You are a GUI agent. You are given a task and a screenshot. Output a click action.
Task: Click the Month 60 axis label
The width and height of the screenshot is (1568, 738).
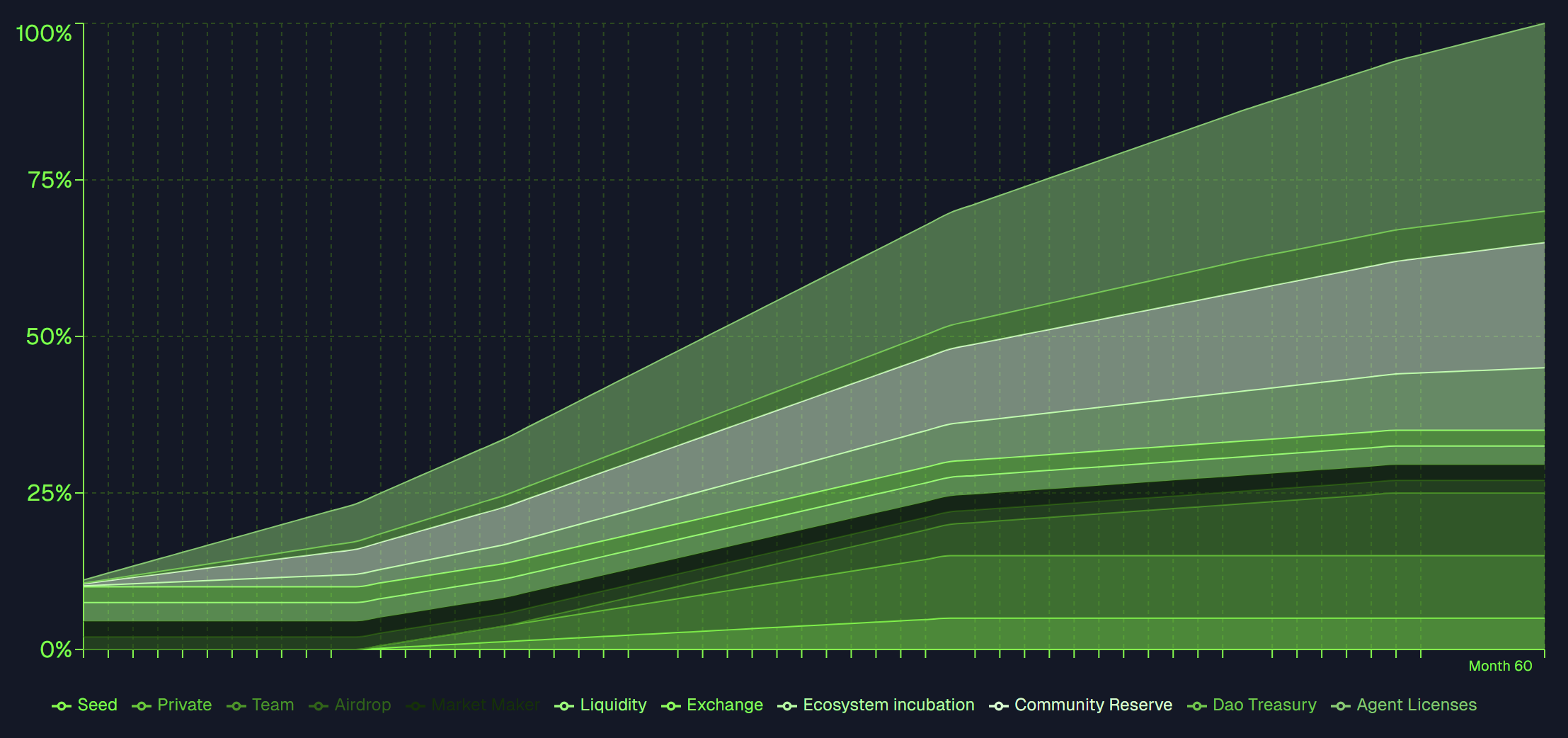point(1500,666)
